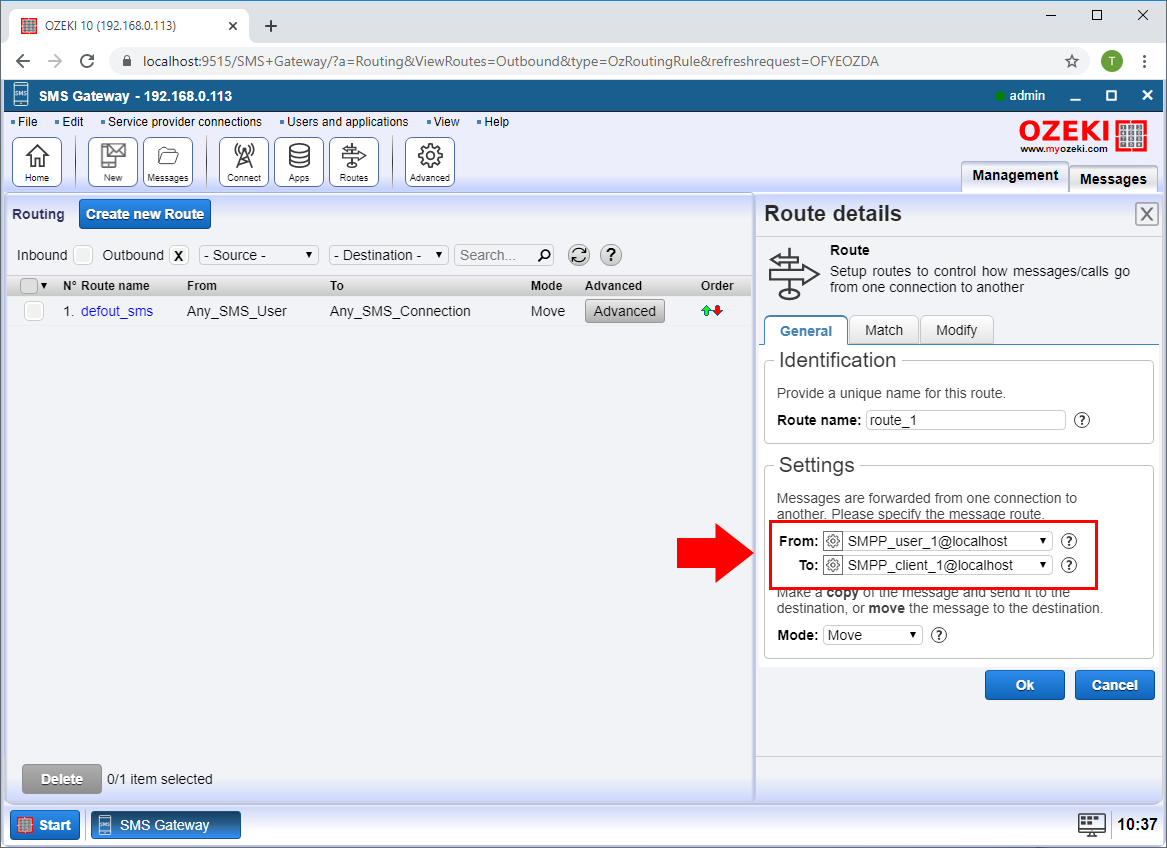Open the Routes signpost toolbar icon
Viewport: 1167px width, 848px height.
pos(354,162)
